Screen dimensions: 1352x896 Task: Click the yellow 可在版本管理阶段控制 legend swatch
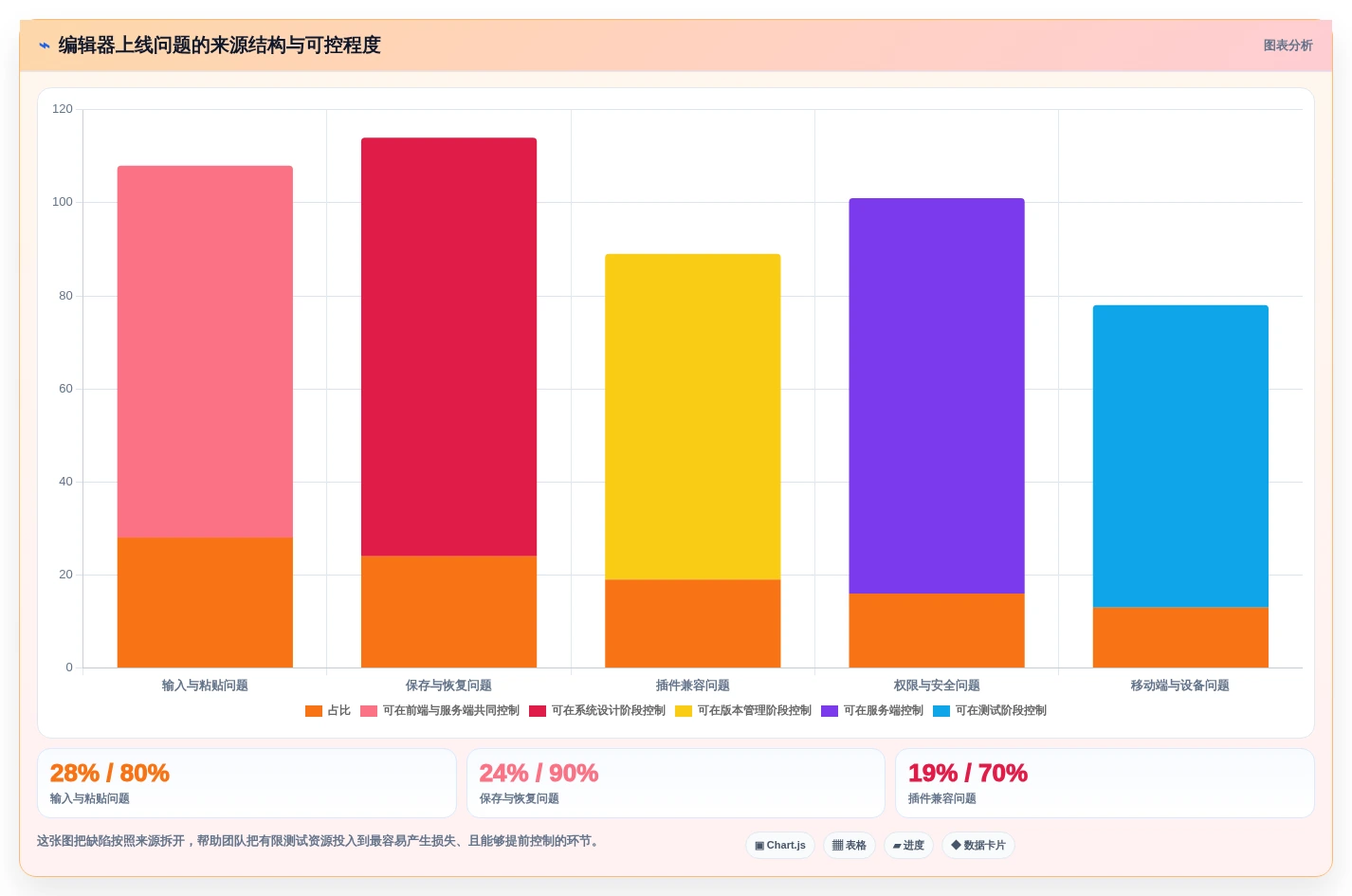click(684, 711)
